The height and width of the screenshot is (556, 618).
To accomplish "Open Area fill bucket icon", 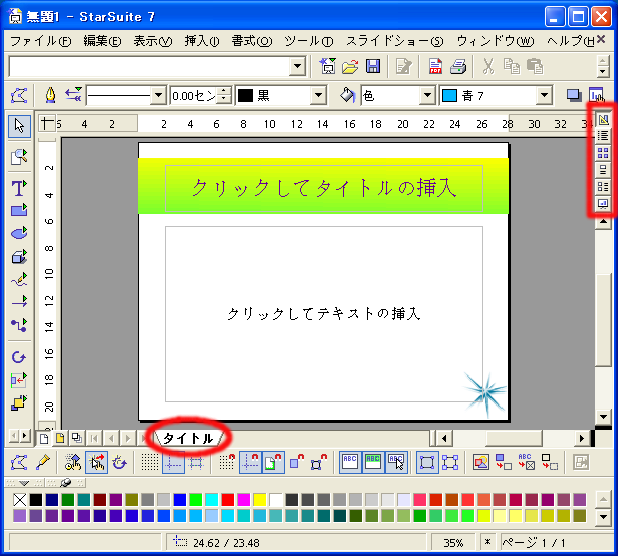I will tap(347, 95).
